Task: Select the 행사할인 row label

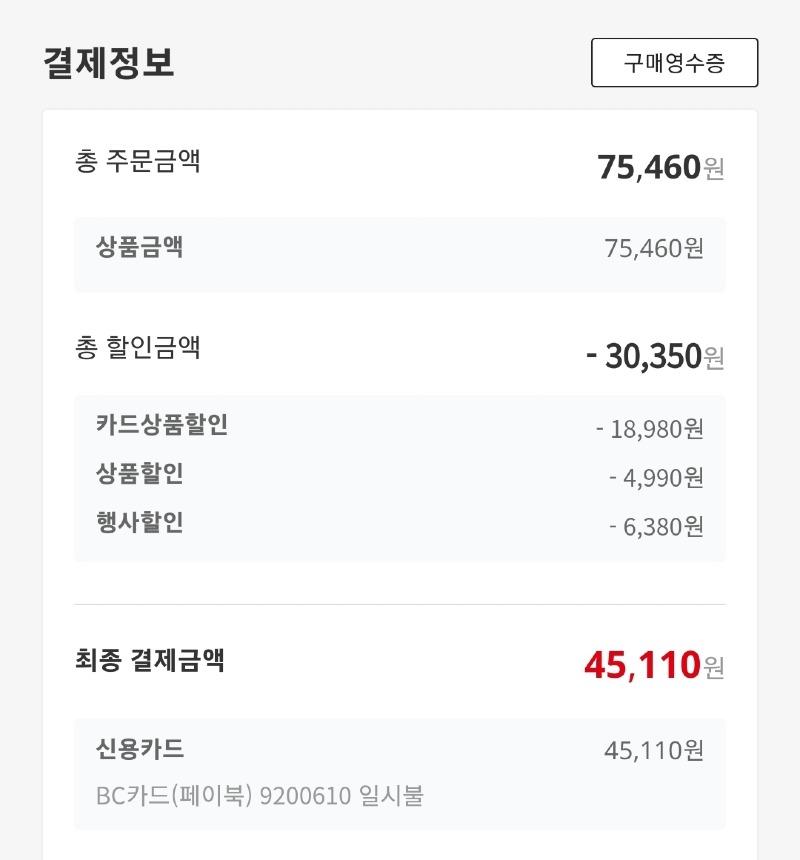Action: pos(139,522)
